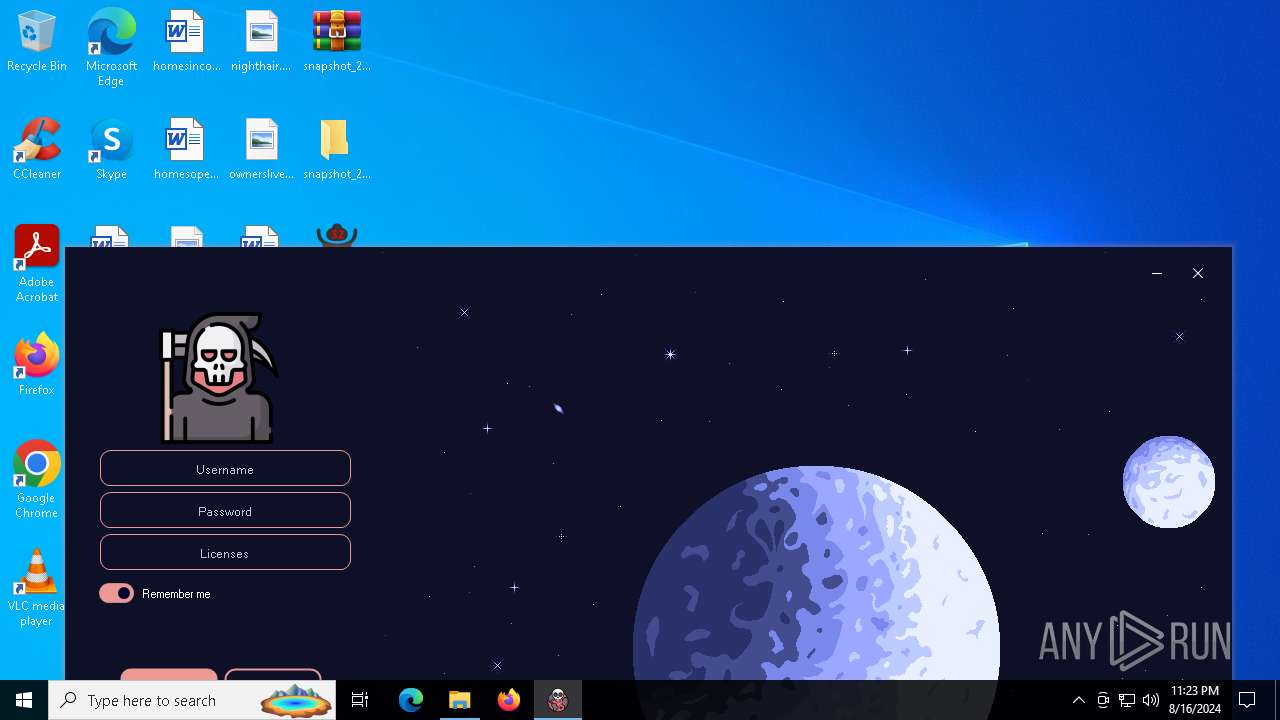Click the grim reaper app taskbar icon
The height and width of the screenshot is (720, 1280).
click(558, 700)
